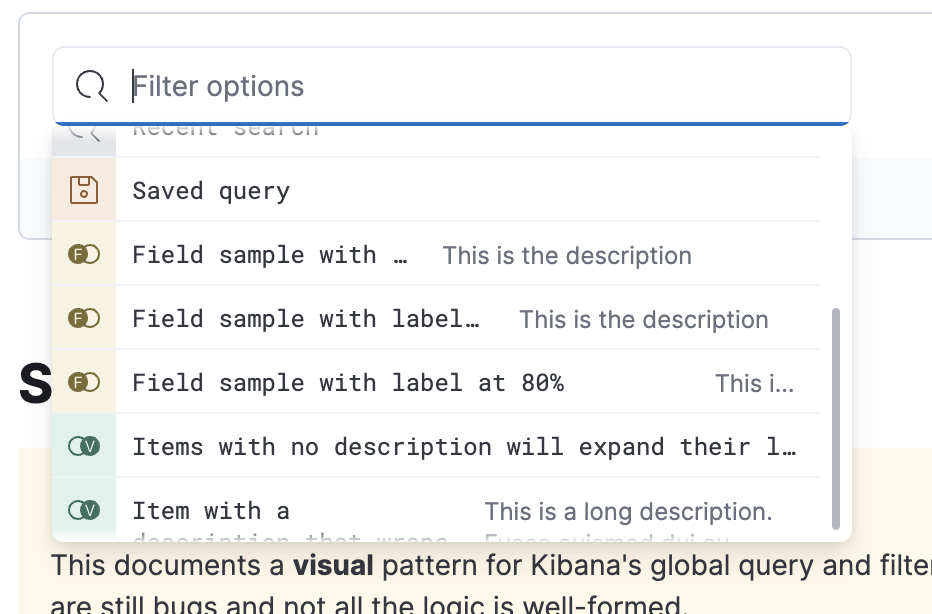Select the Saved query option
The image size is (932, 614).
(211, 191)
